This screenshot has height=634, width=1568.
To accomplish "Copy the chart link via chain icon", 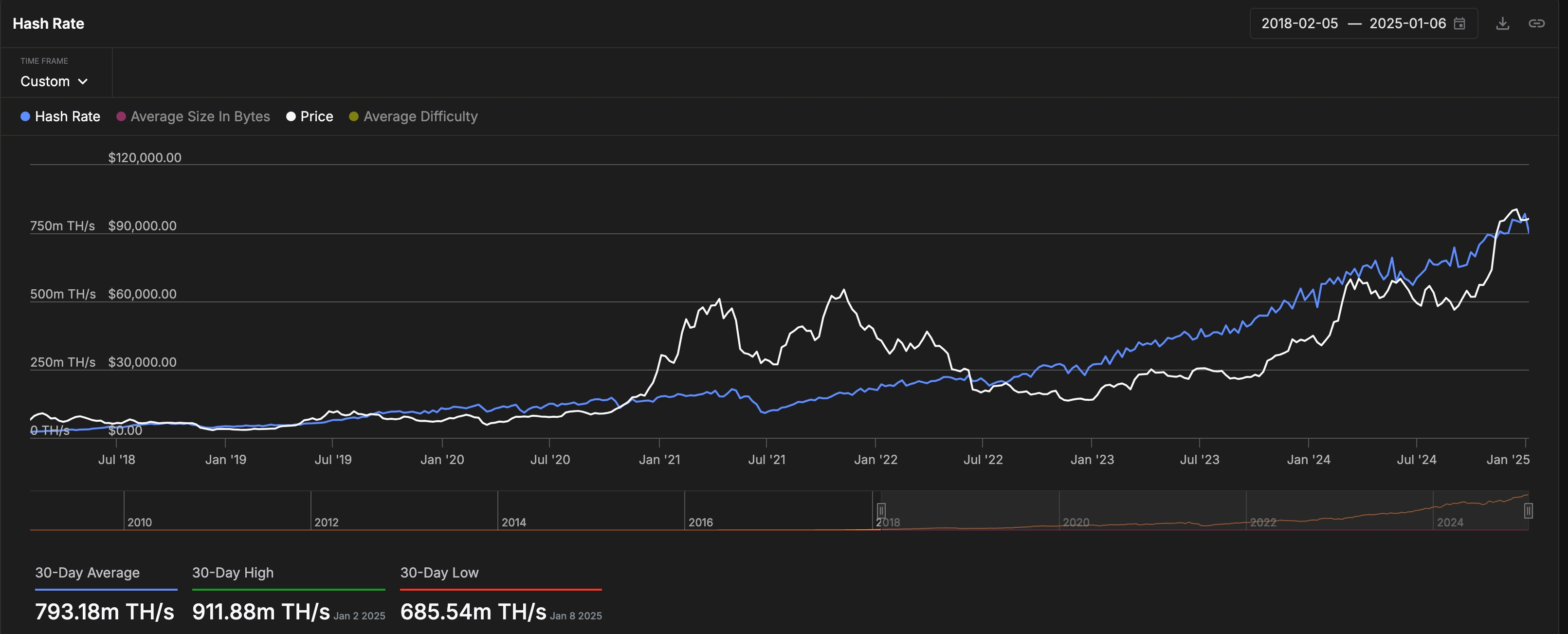I will coord(1536,24).
